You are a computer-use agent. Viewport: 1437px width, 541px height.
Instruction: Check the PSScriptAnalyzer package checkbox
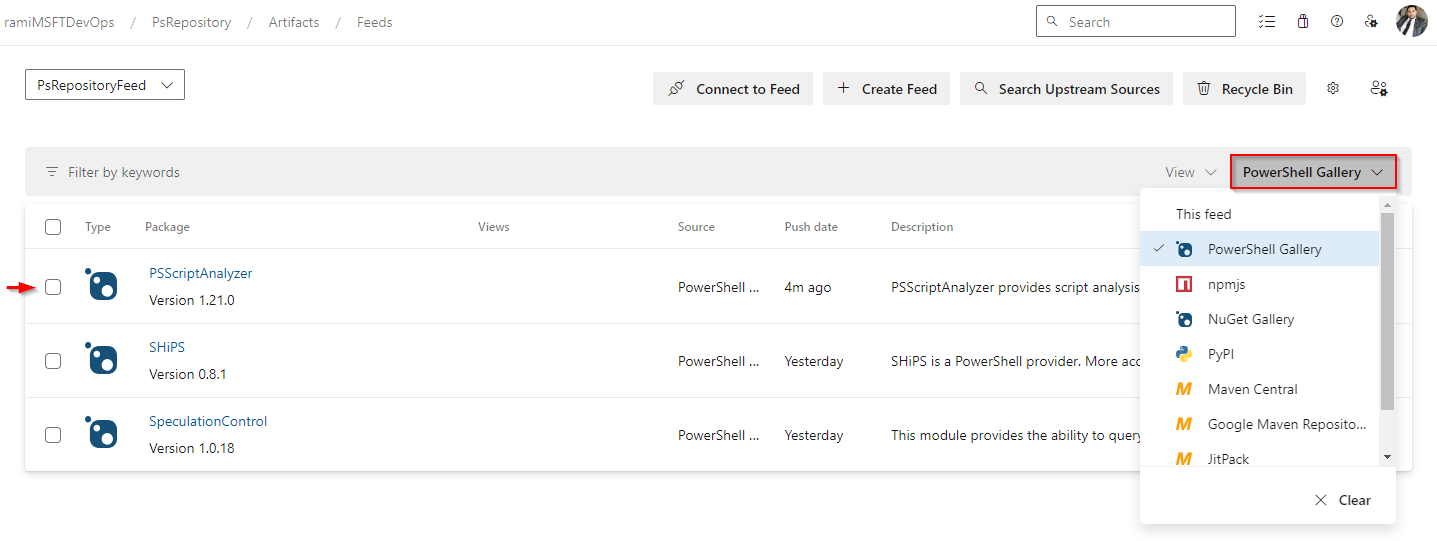point(53,287)
